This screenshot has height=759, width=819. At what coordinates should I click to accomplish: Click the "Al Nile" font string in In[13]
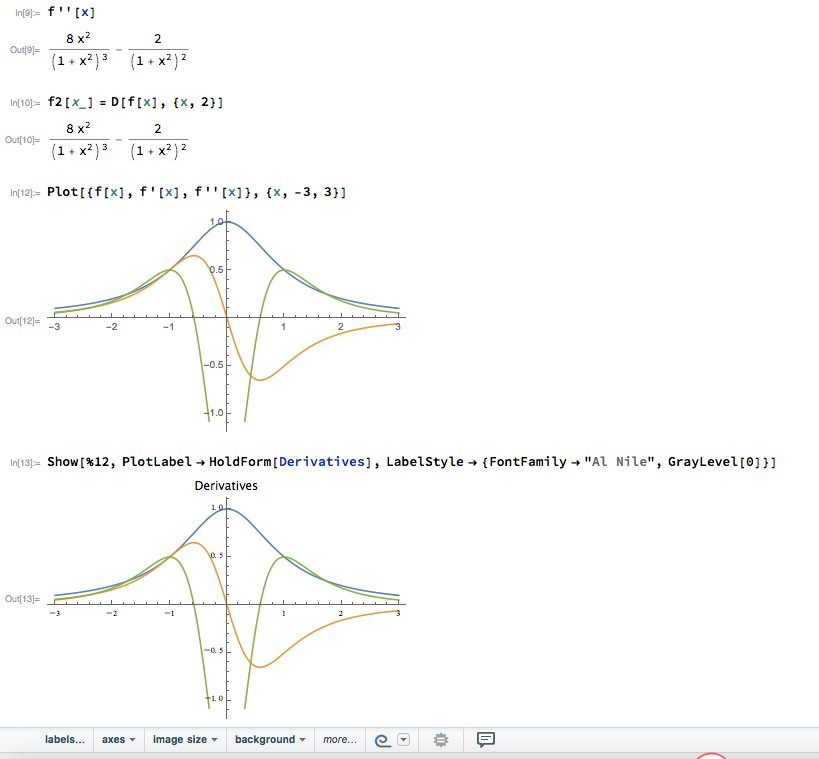[619, 462]
